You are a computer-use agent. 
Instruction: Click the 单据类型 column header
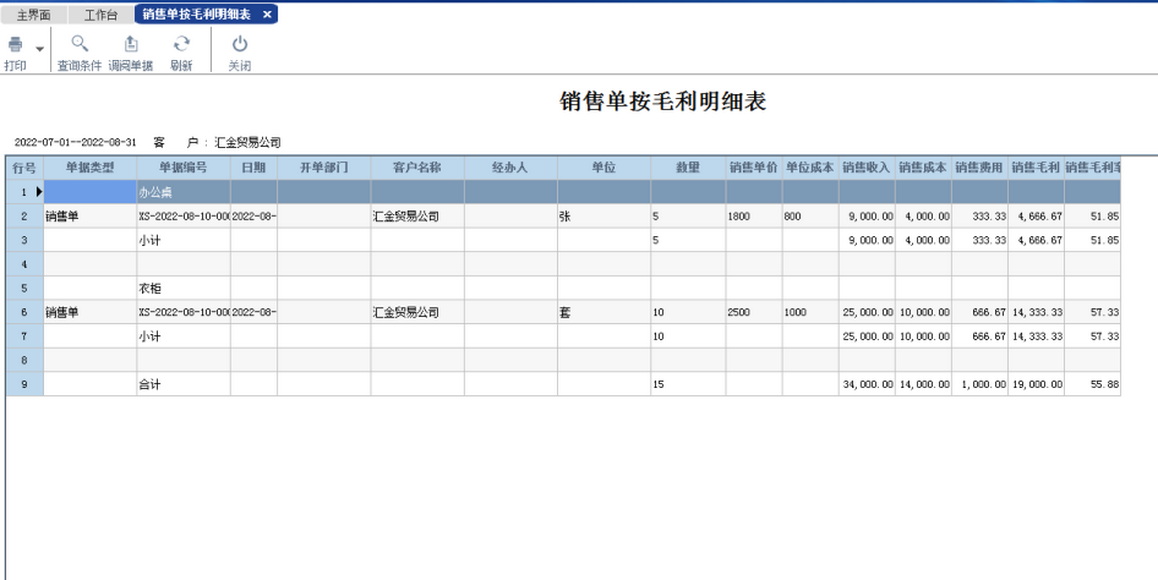tap(90, 168)
